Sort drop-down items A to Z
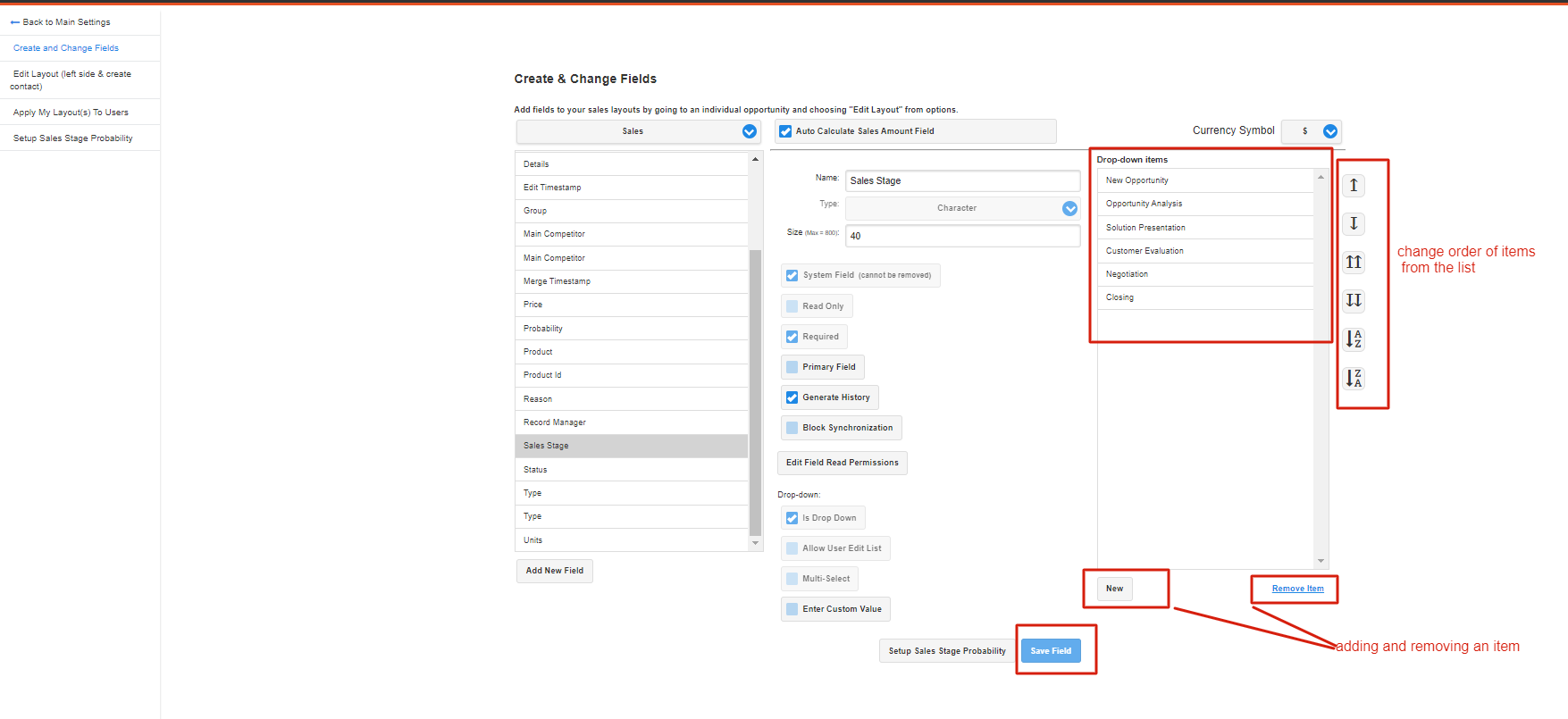The width and height of the screenshot is (1568, 719). pyautogui.click(x=1354, y=339)
